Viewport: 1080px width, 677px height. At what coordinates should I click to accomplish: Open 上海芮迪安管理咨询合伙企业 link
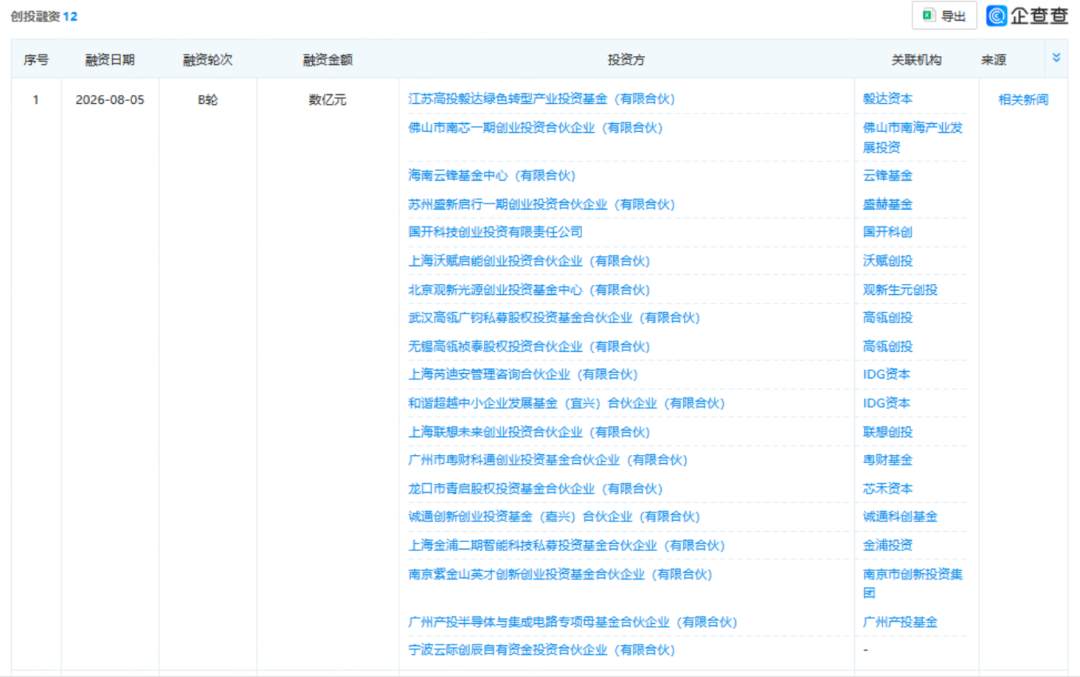(x=523, y=374)
